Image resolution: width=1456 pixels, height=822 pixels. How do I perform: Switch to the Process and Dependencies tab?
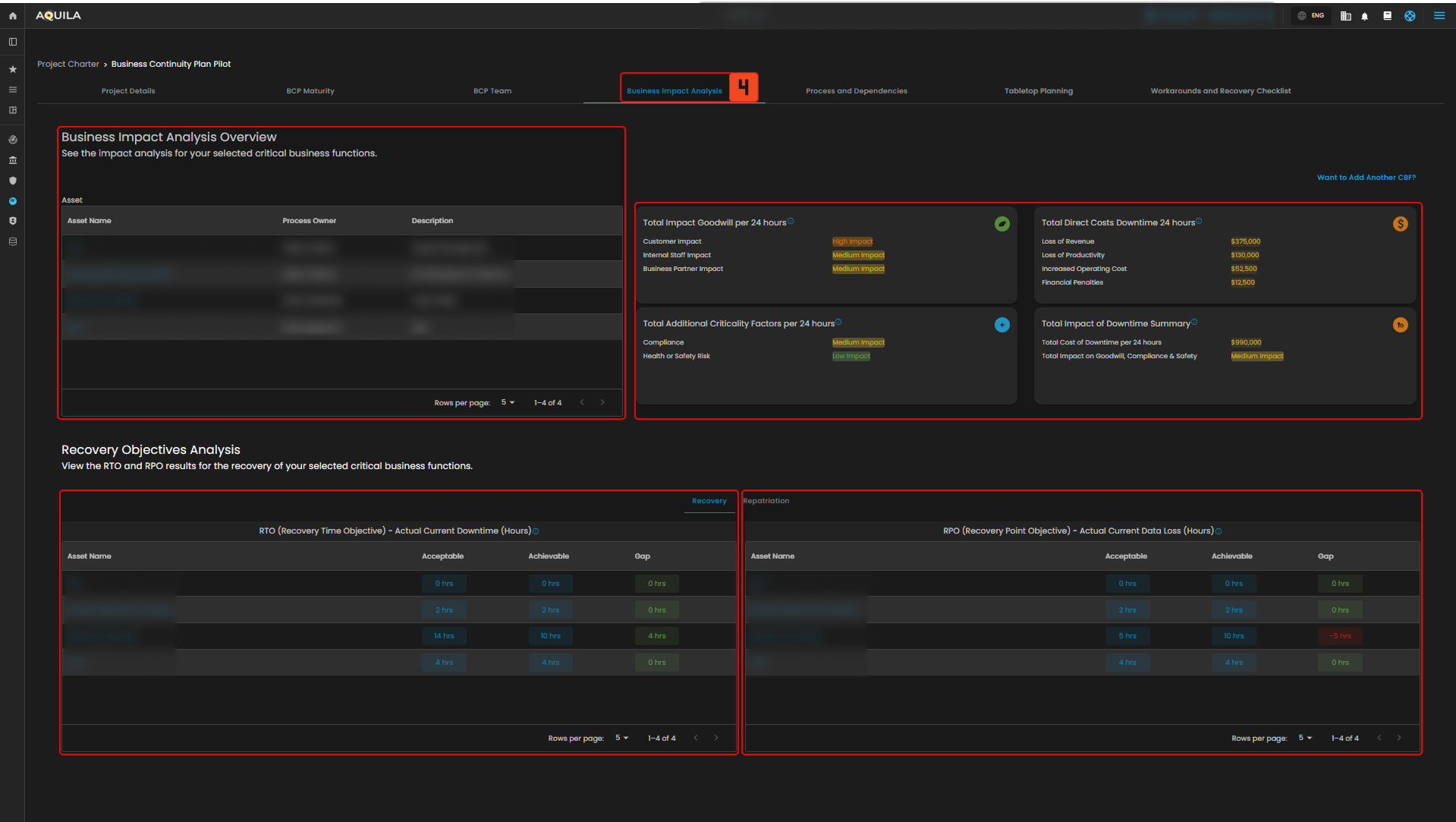[856, 91]
